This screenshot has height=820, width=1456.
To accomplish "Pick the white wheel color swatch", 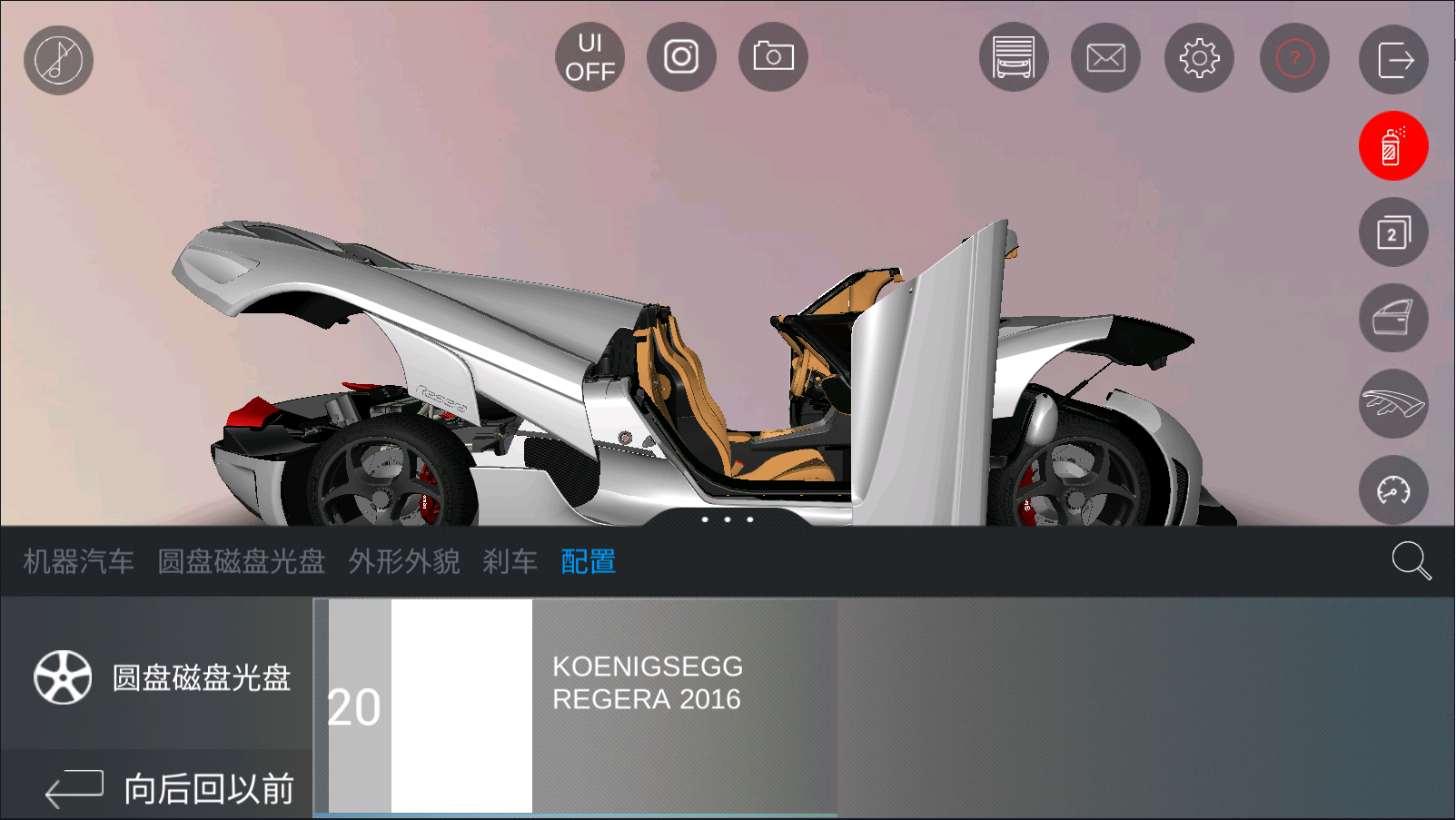I will coord(461,706).
